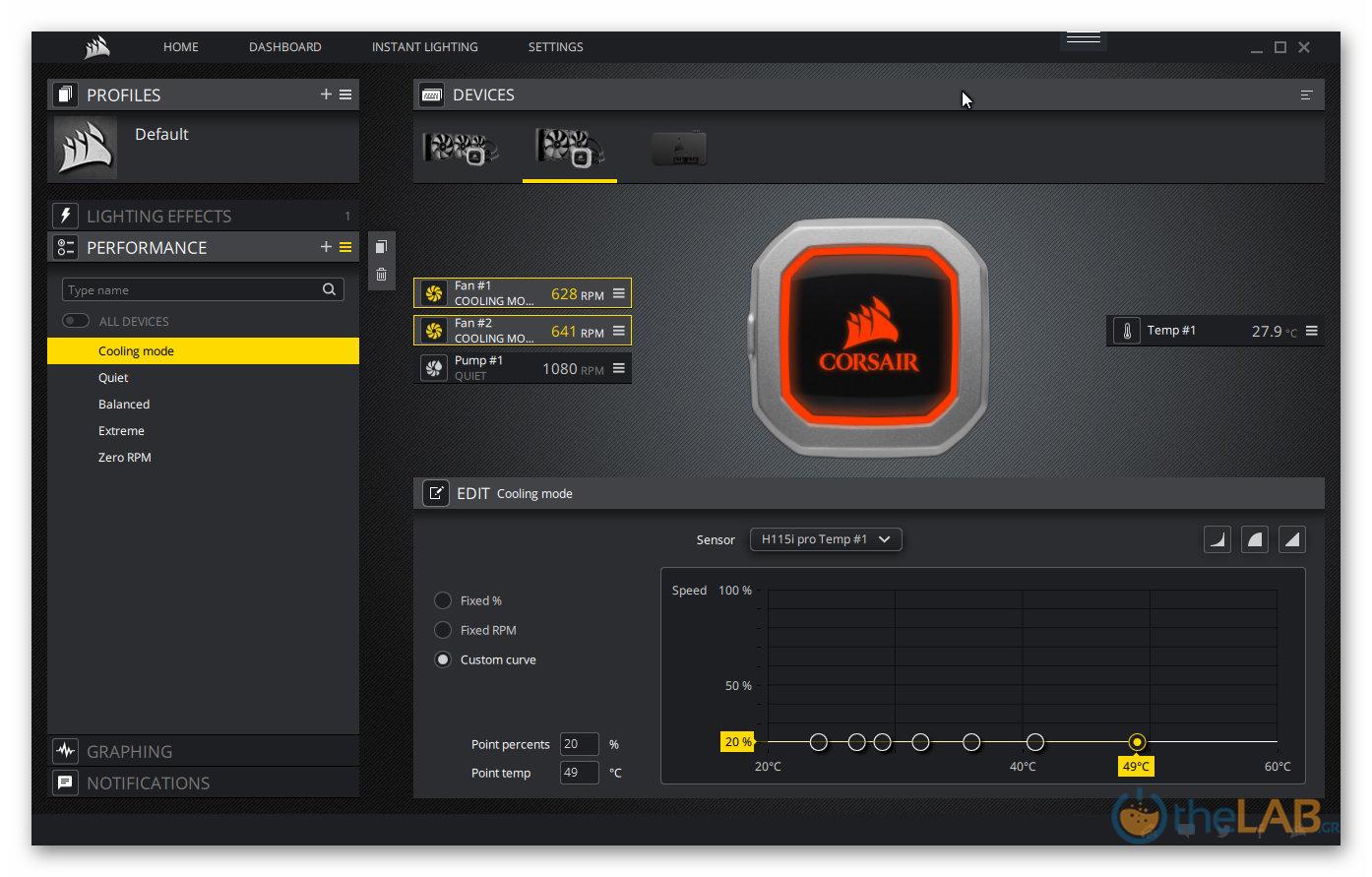Click the Pump #1 pump icon
The image size is (1372, 877).
coord(434,368)
